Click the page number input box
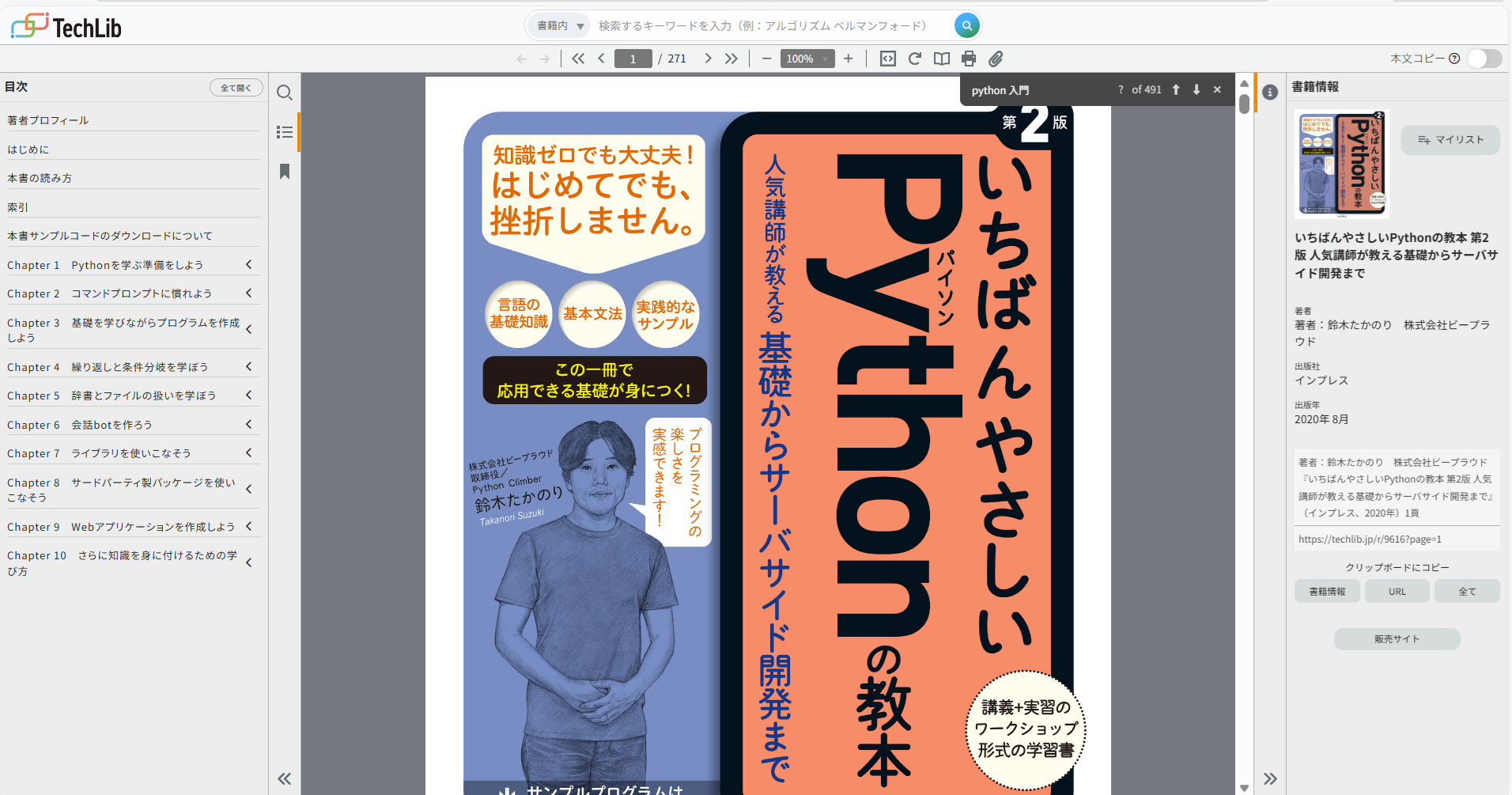 [633, 59]
